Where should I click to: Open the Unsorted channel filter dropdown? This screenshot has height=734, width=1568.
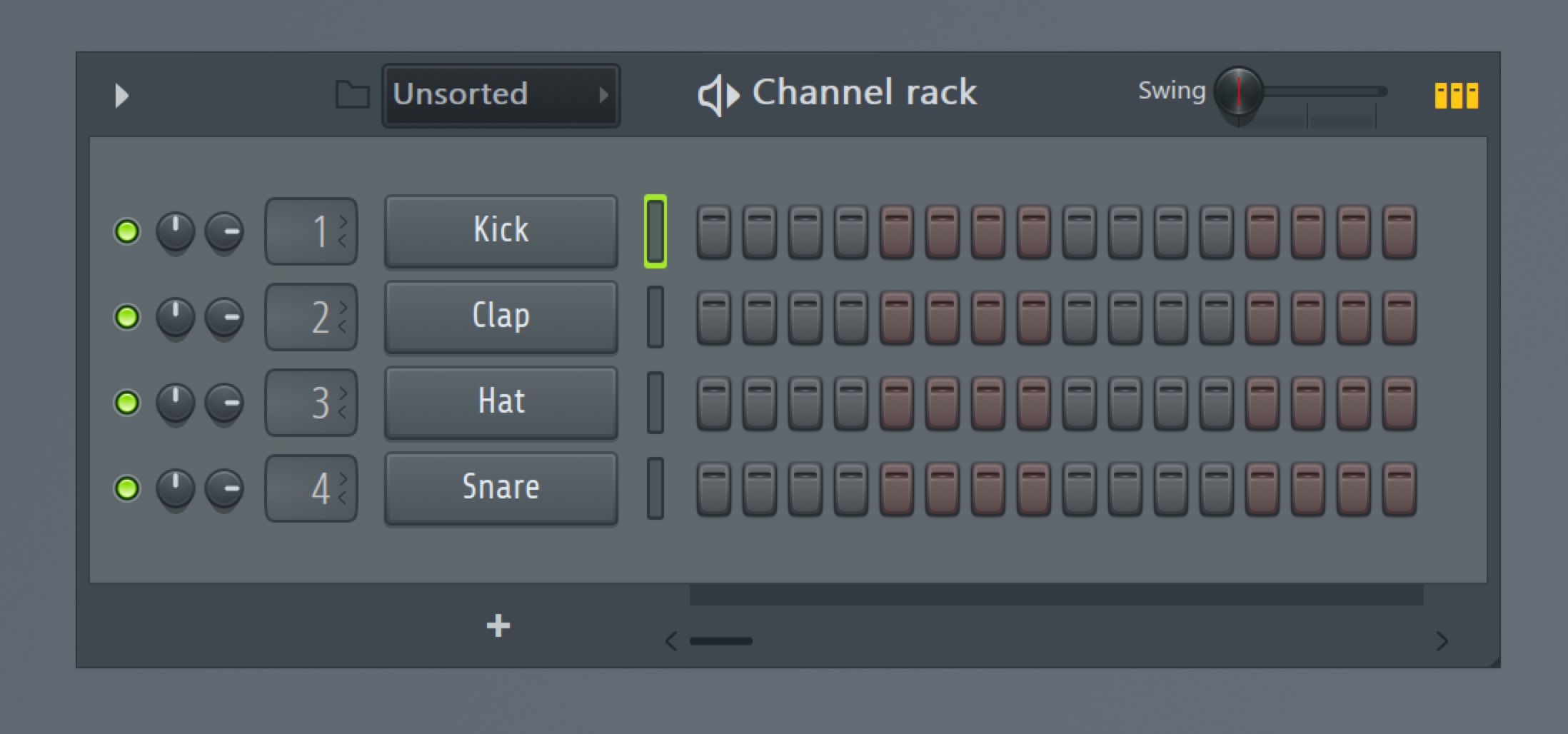pos(501,95)
